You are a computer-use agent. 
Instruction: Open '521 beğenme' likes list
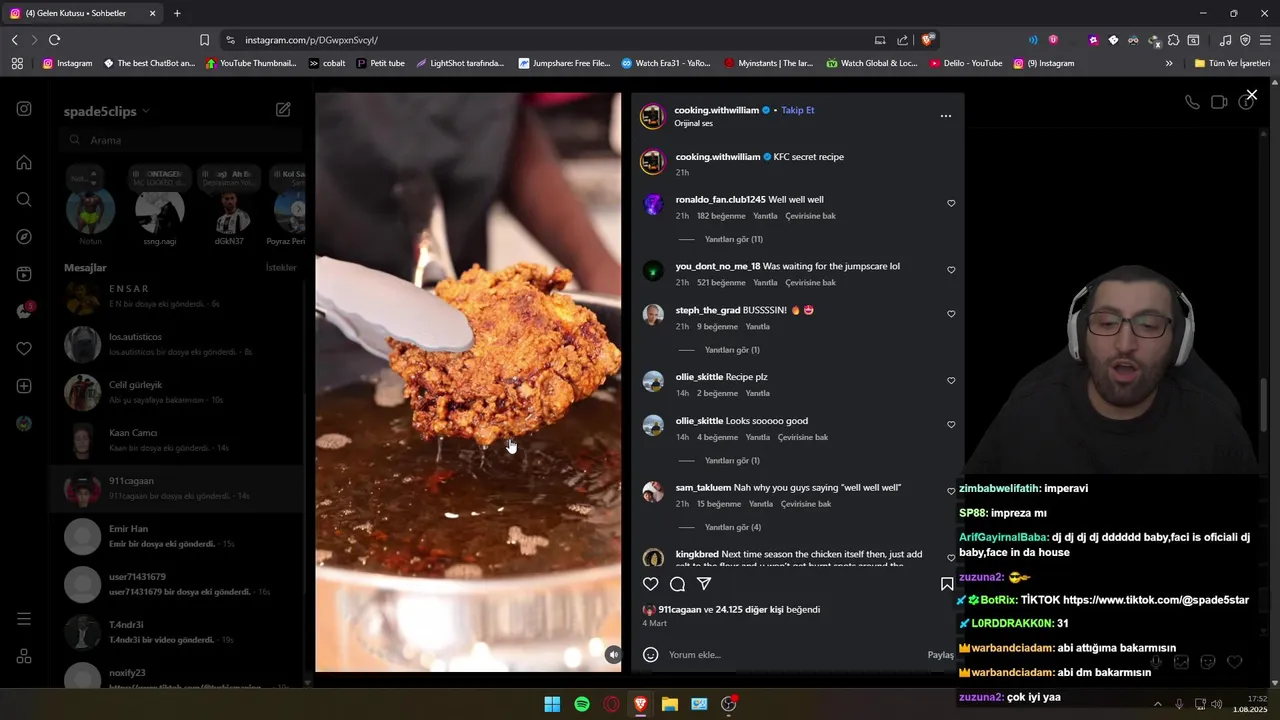(721, 283)
